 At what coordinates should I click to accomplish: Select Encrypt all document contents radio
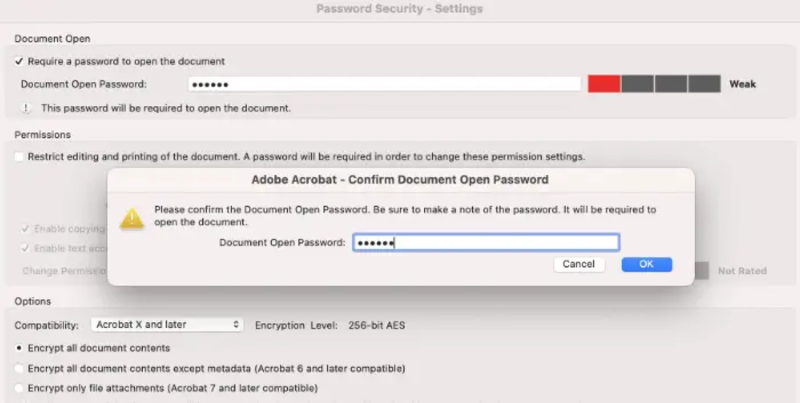tap(20, 348)
